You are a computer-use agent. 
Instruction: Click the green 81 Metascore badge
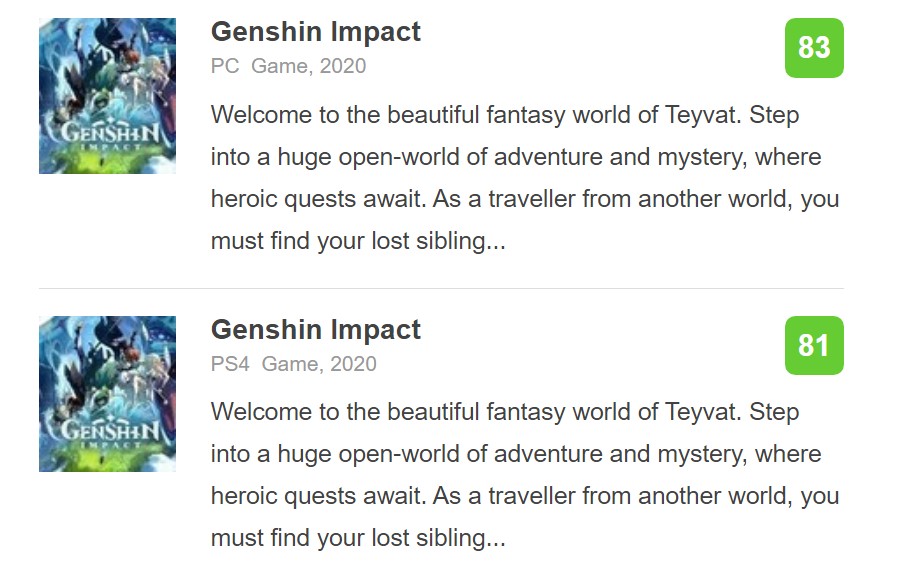[x=815, y=345]
